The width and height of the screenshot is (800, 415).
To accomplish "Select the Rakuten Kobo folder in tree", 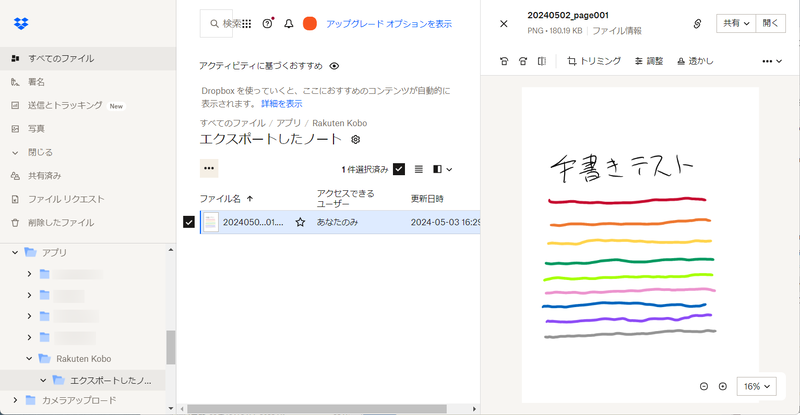I will pyautogui.click(x=83, y=359).
